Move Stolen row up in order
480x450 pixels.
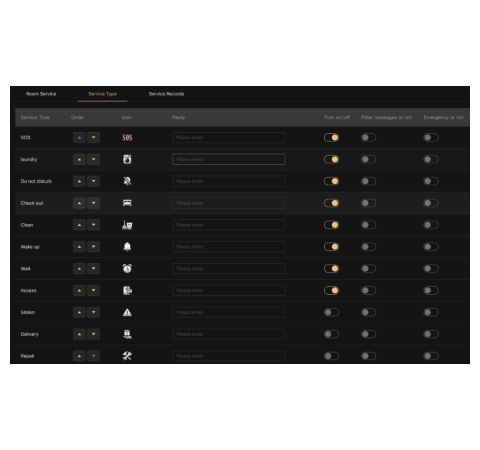coord(79,312)
